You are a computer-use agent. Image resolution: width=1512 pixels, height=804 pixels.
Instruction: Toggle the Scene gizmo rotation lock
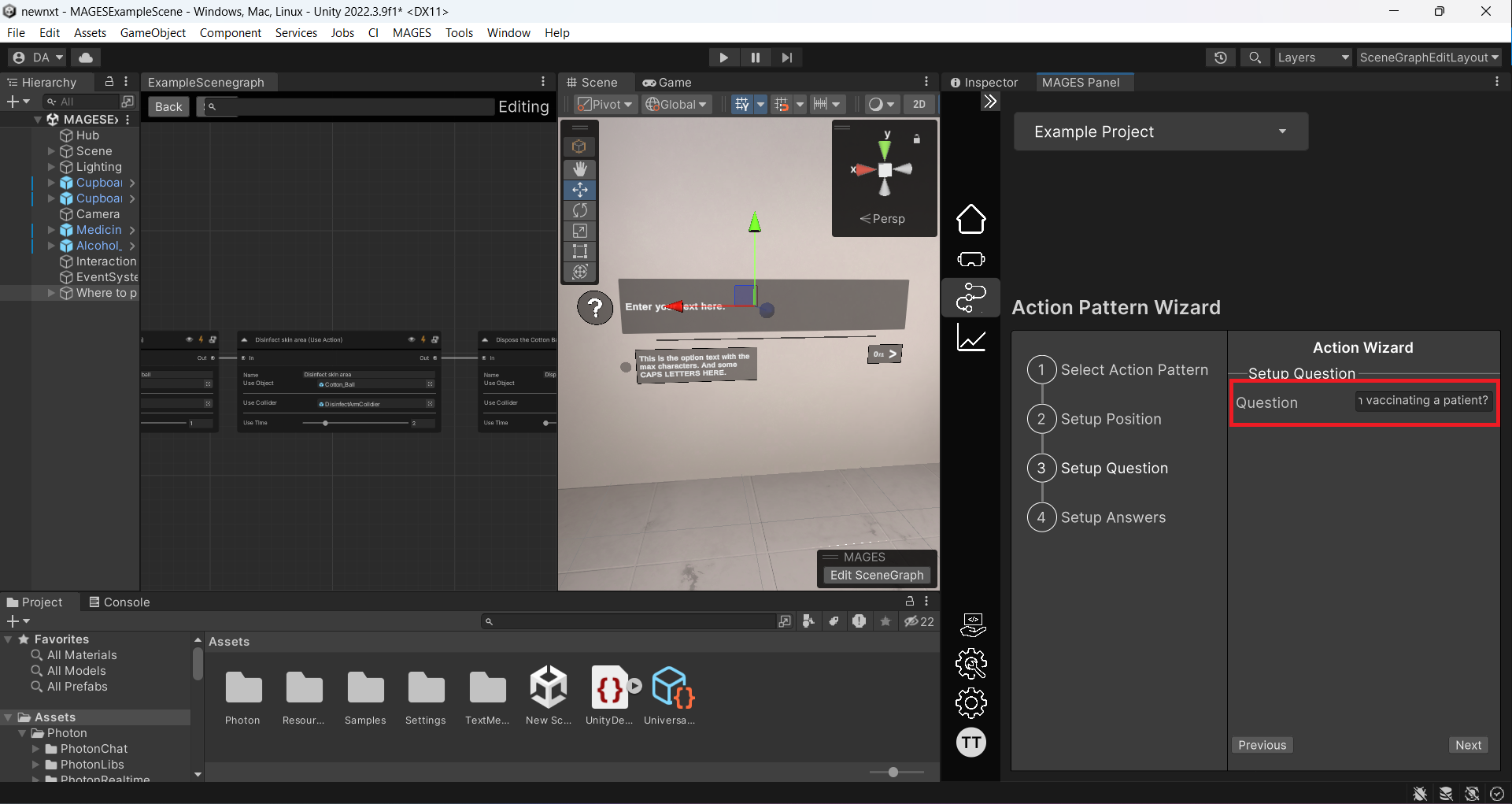click(x=916, y=139)
